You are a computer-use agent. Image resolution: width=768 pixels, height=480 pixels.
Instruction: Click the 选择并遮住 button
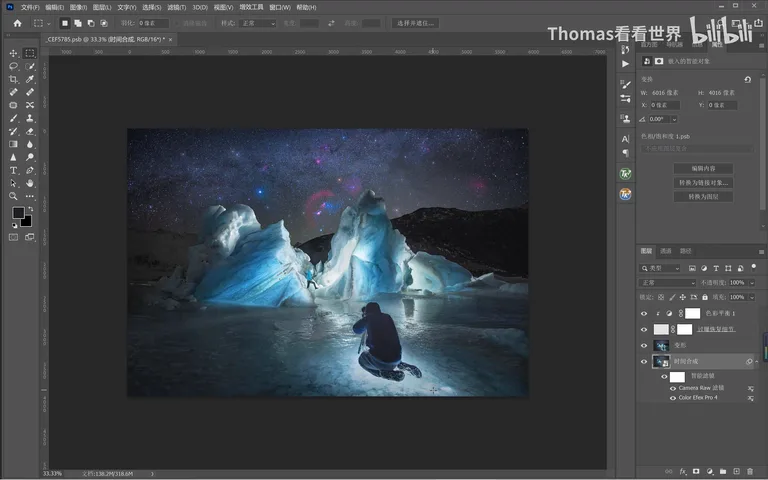coord(415,23)
